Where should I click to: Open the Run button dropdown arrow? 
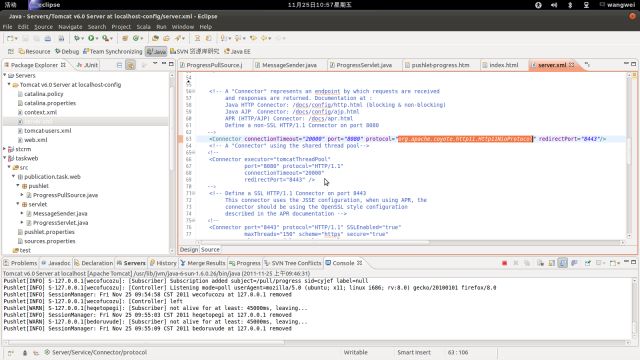point(97,38)
